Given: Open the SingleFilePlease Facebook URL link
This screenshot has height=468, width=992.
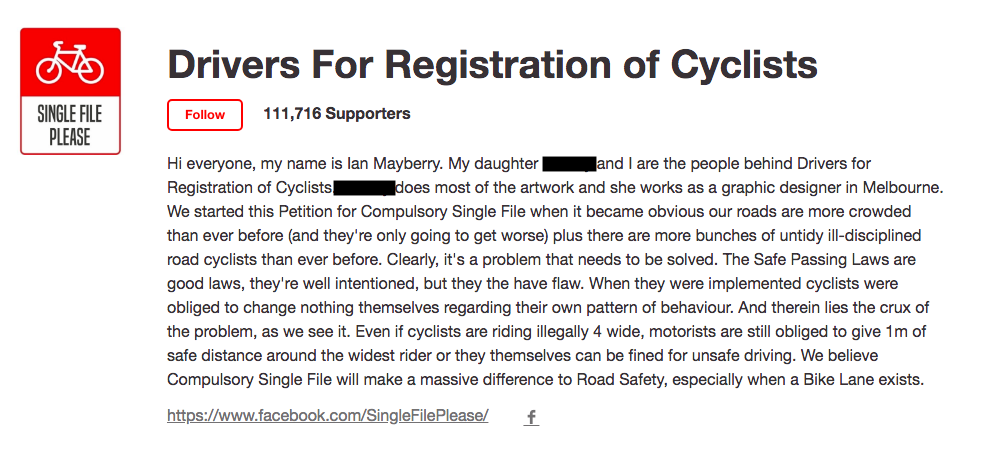Looking at the screenshot, I should click(x=327, y=415).
